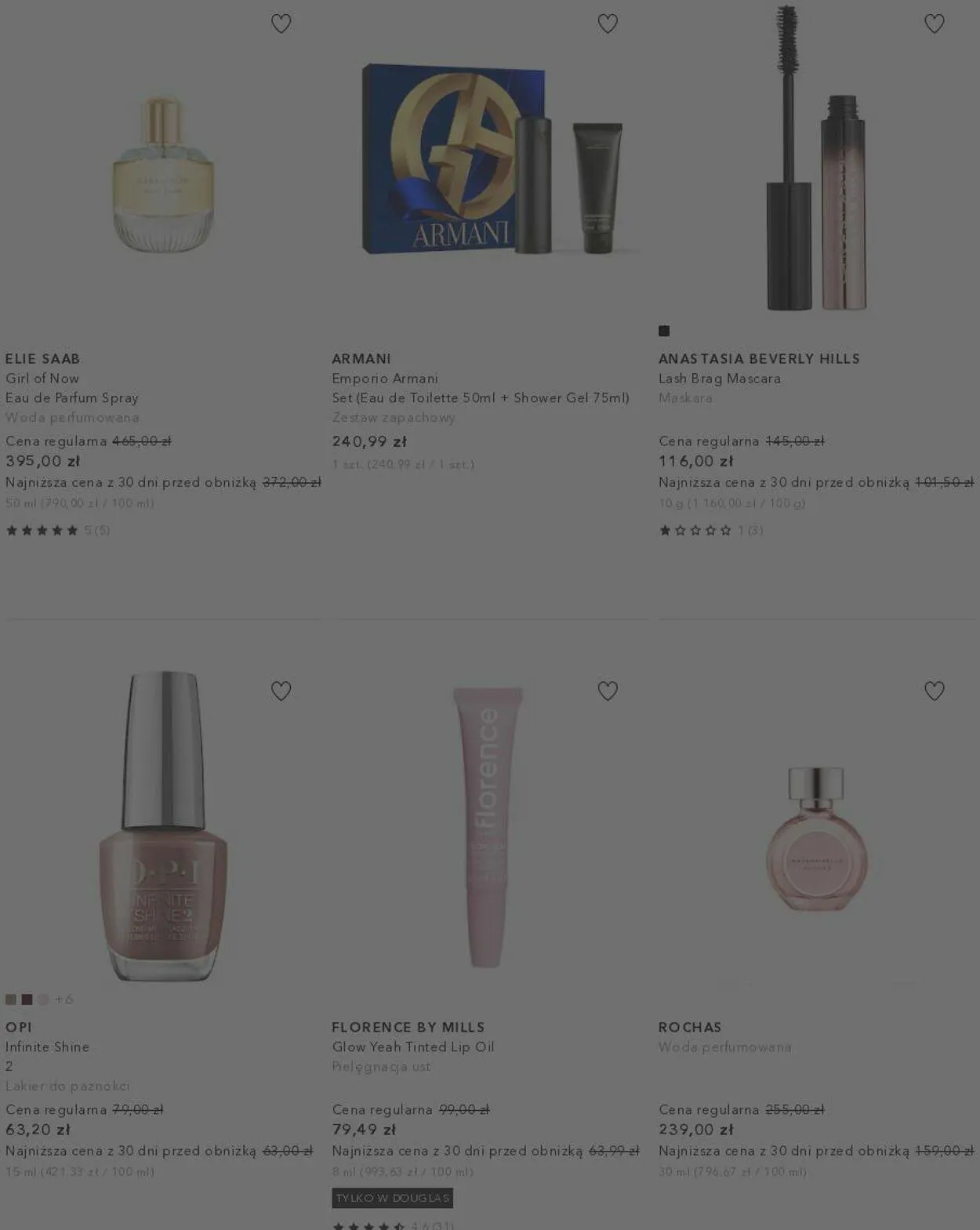Viewport: 980px width, 1230px height.
Task: Favorite the Emporio Armani gift set
Action: point(608,24)
